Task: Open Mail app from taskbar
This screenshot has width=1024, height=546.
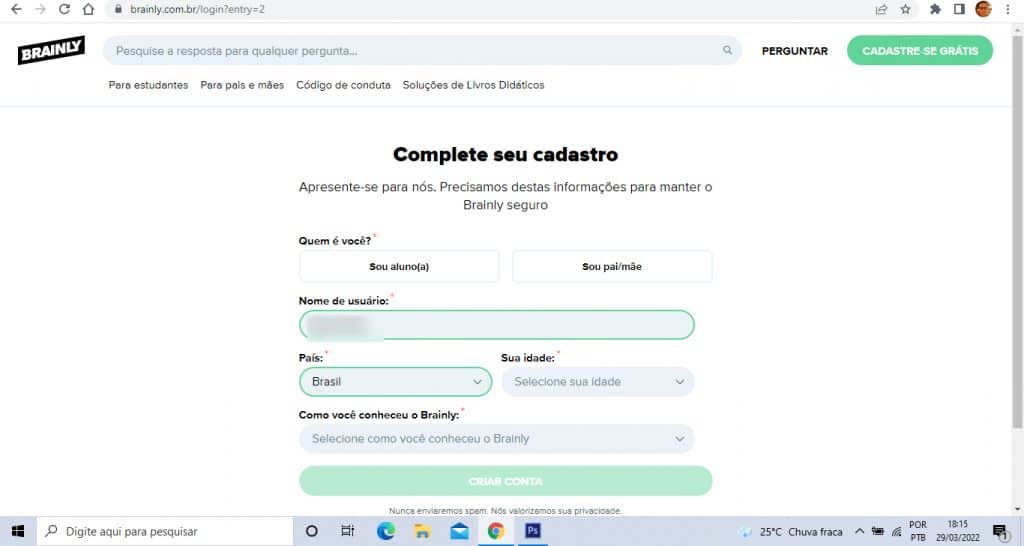Action: click(459, 531)
